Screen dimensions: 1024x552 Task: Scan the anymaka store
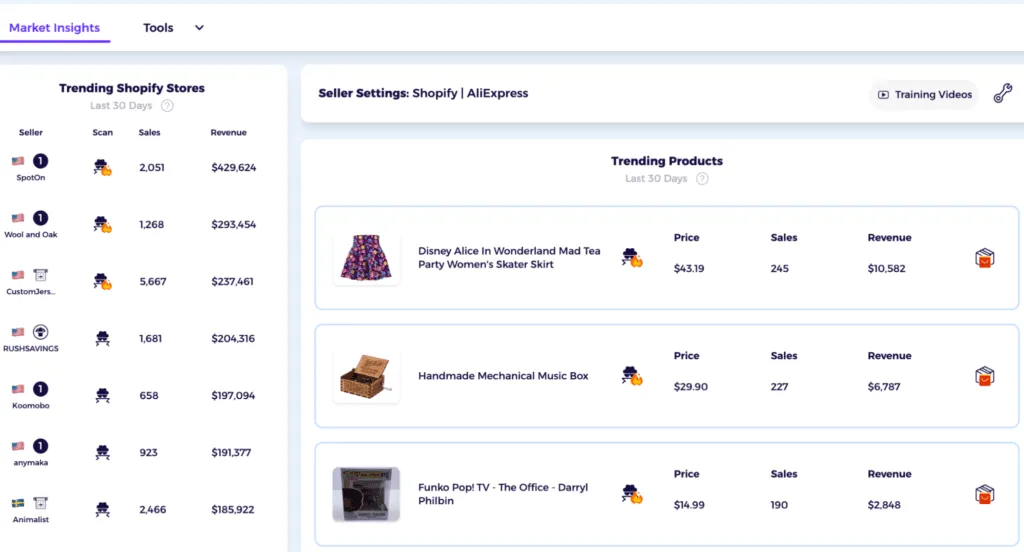pyautogui.click(x=102, y=452)
